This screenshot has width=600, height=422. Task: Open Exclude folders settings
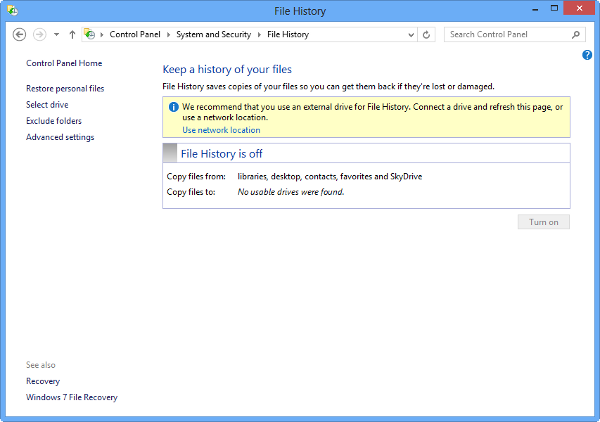54,121
